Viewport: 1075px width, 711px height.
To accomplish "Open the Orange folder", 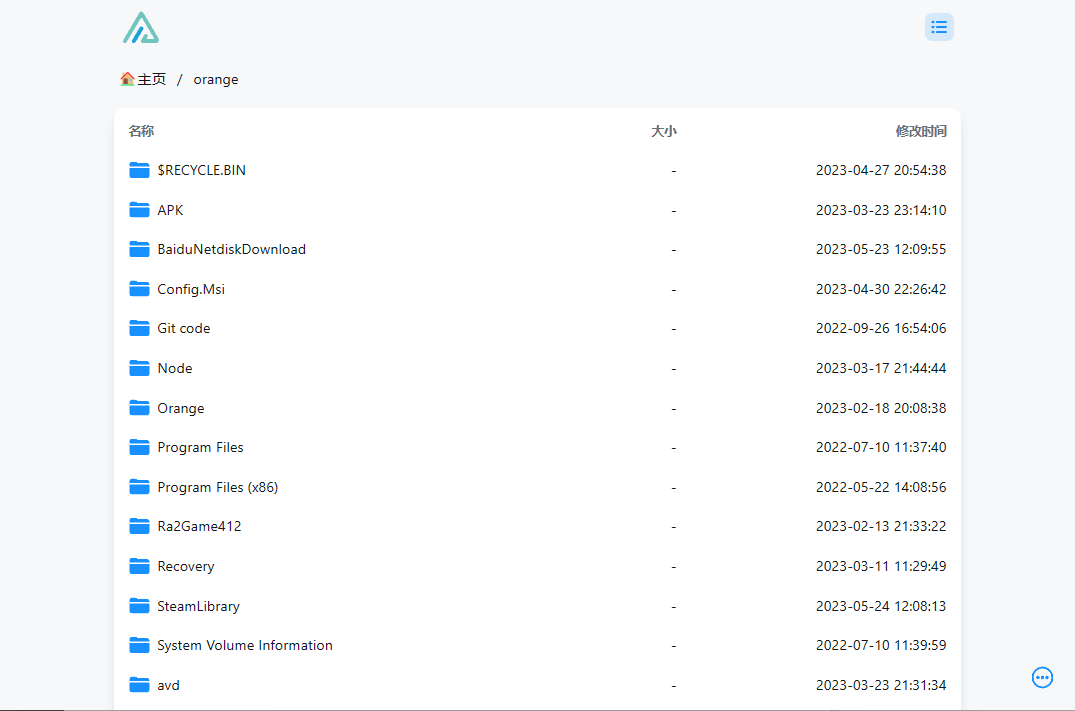I will point(181,408).
